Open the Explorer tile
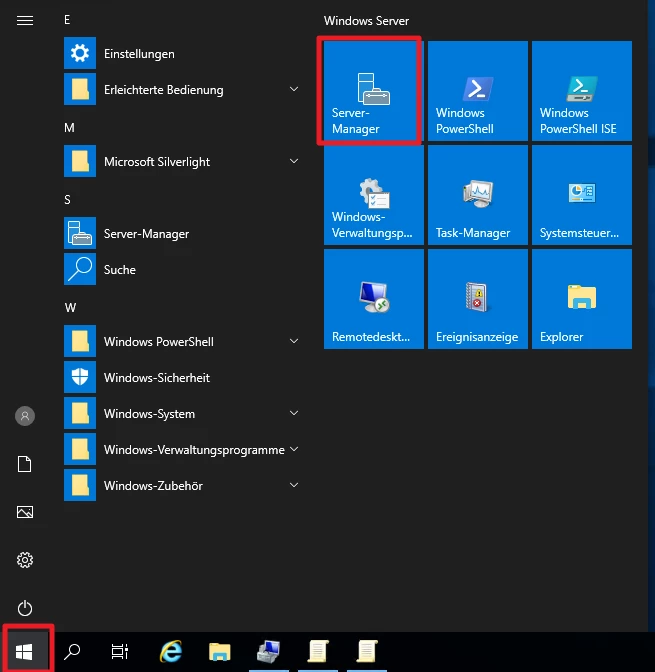Viewport: 655px width, 672px height. 581,299
